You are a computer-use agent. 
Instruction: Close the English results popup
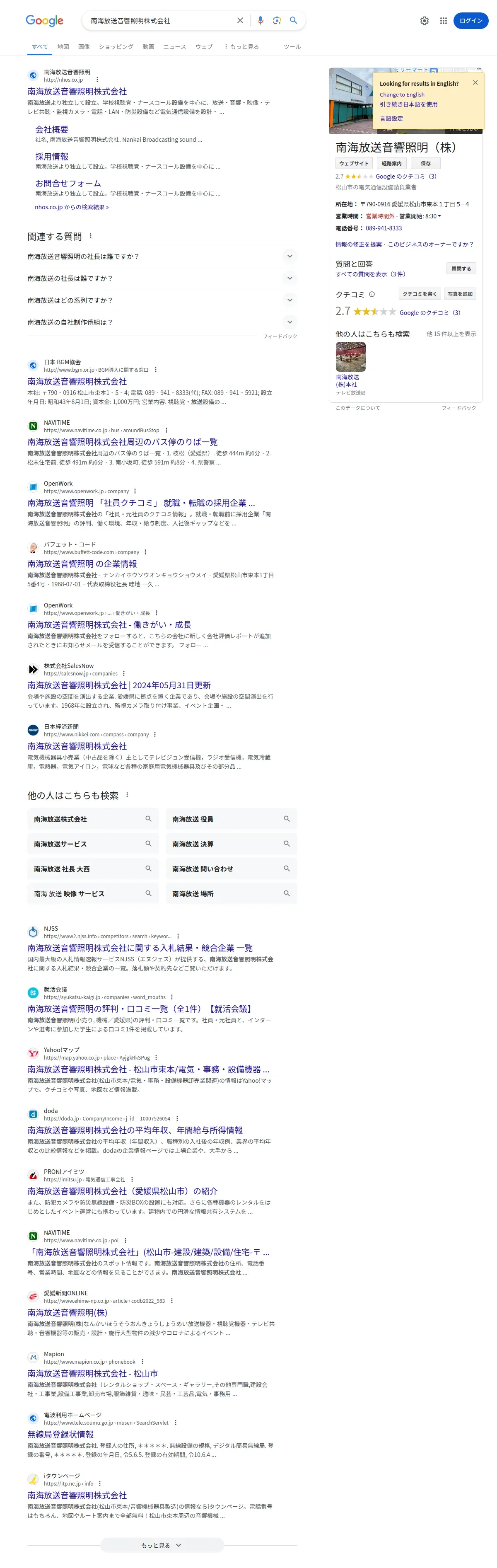(475, 83)
